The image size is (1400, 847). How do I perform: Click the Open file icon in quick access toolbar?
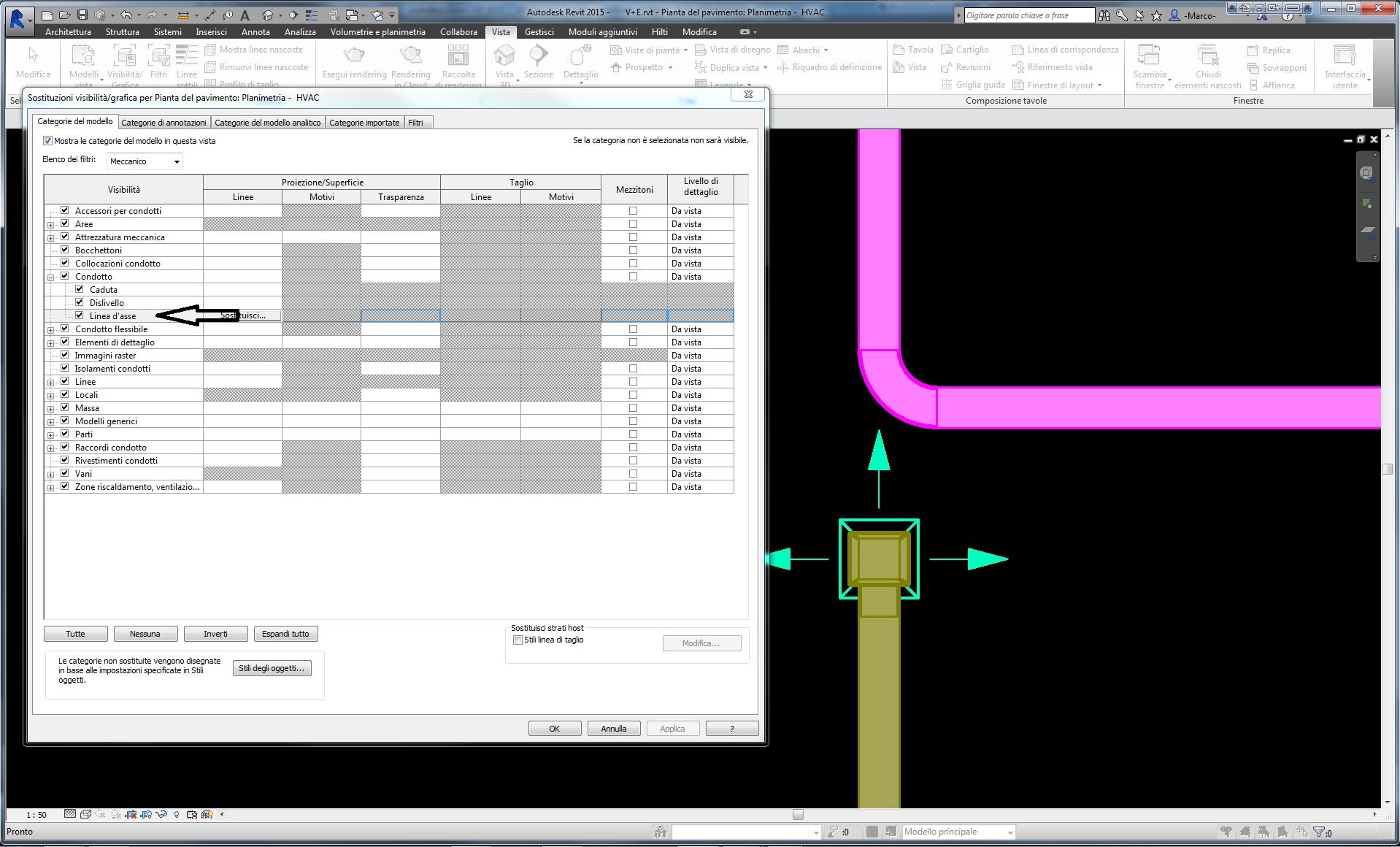tap(64, 15)
